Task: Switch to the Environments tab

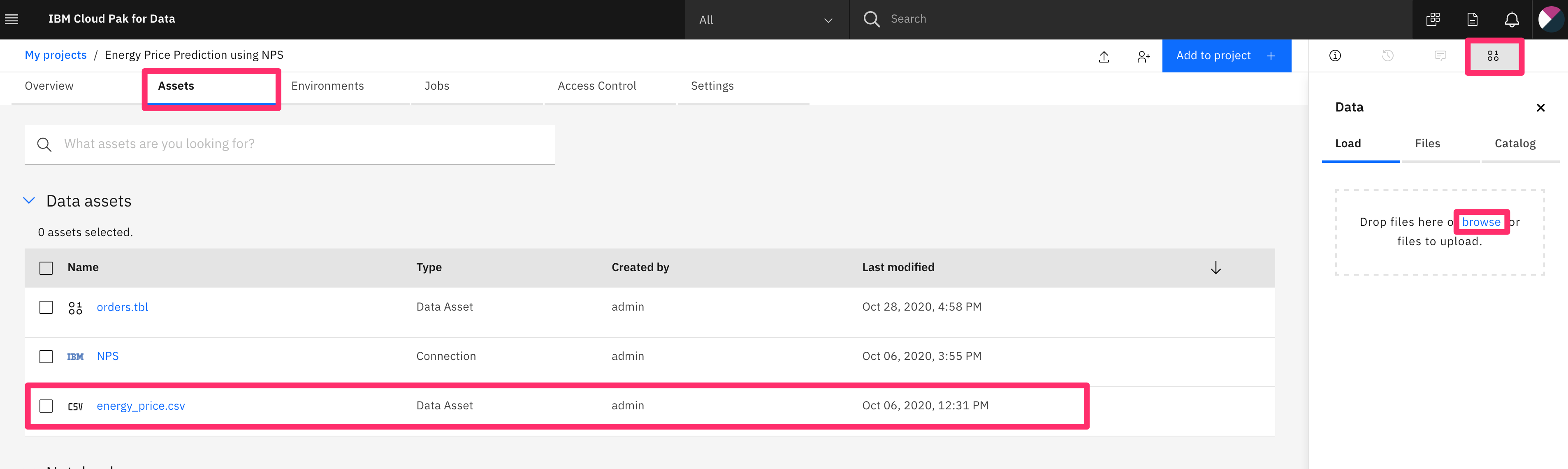Action: pyautogui.click(x=327, y=86)
